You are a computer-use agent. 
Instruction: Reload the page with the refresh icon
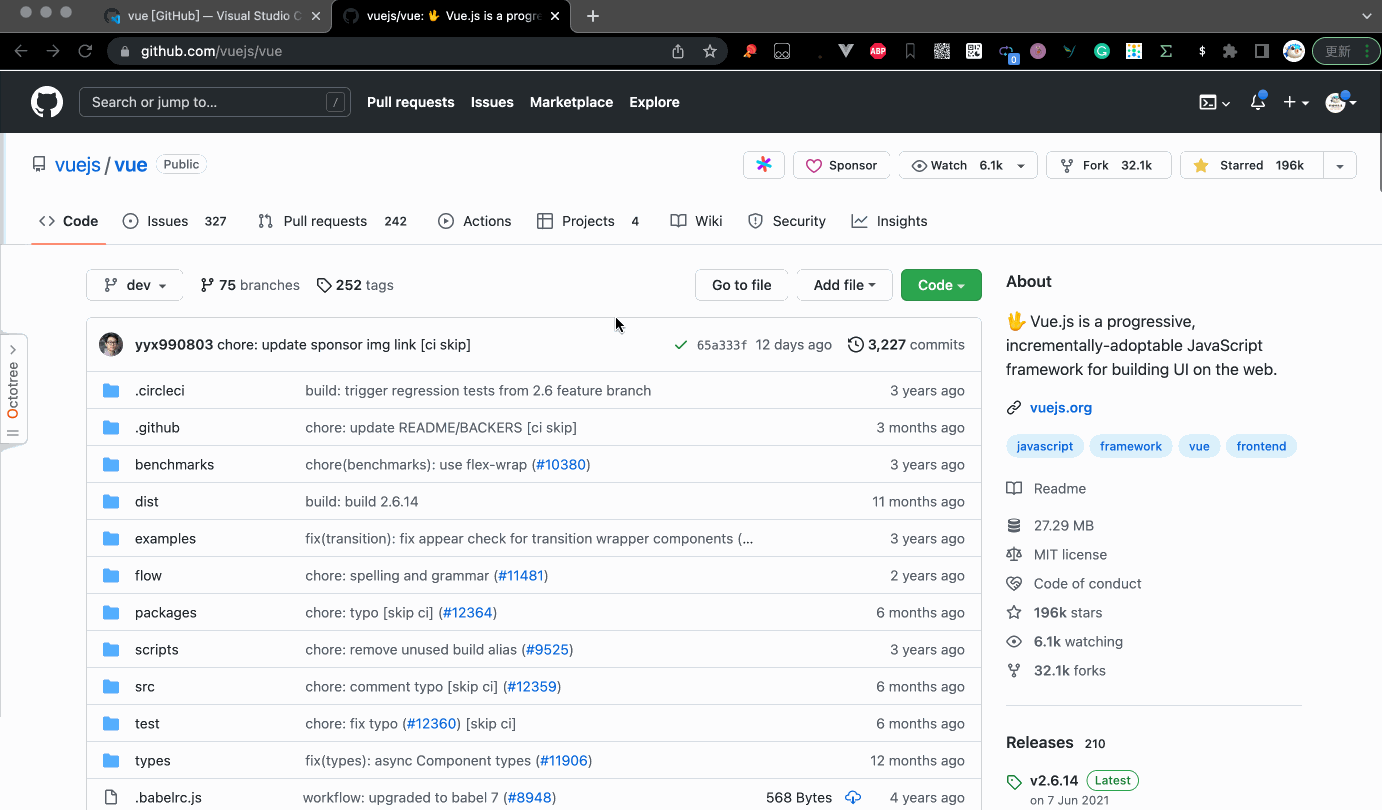(x=85, y=51)
